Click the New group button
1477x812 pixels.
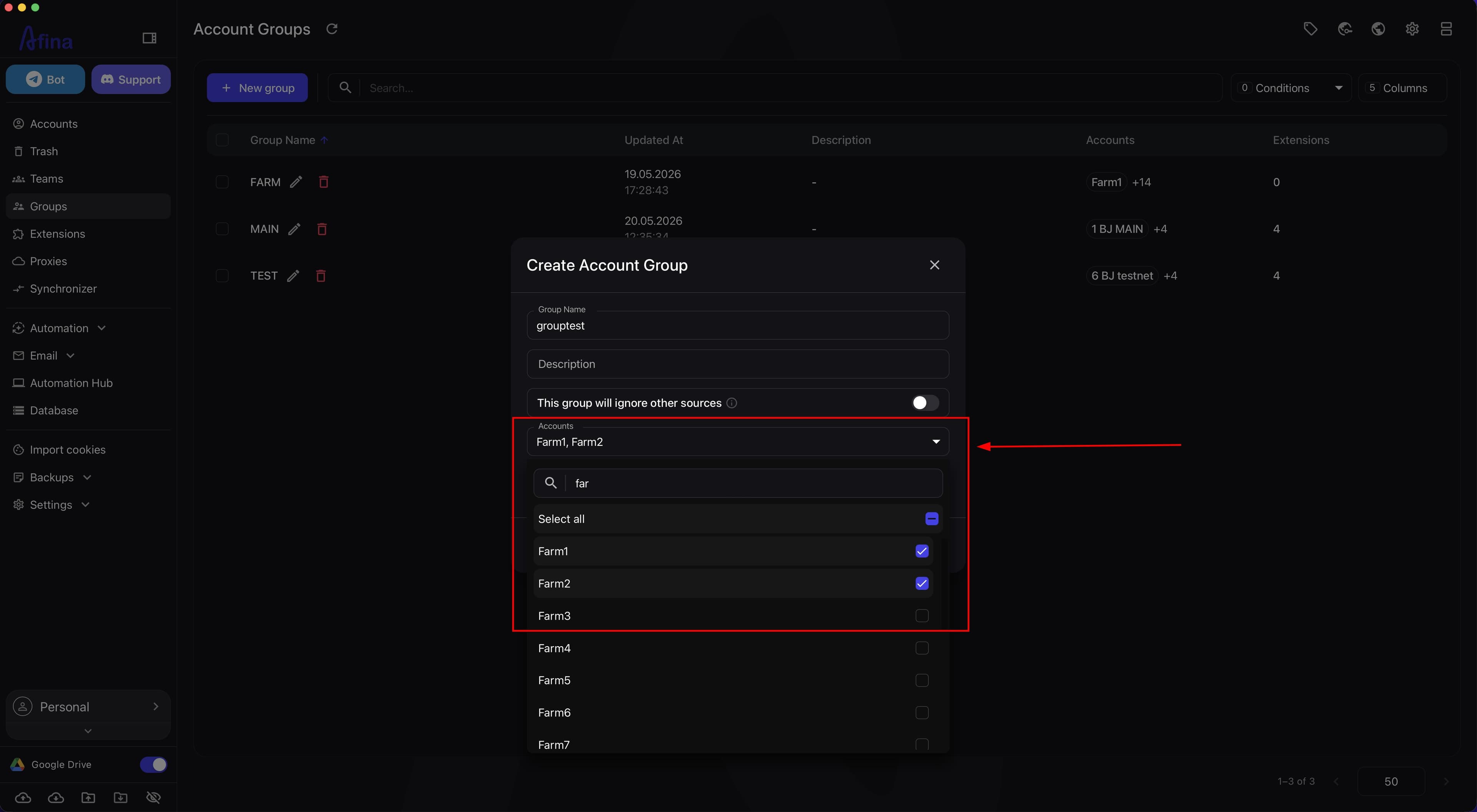(257, 88)
